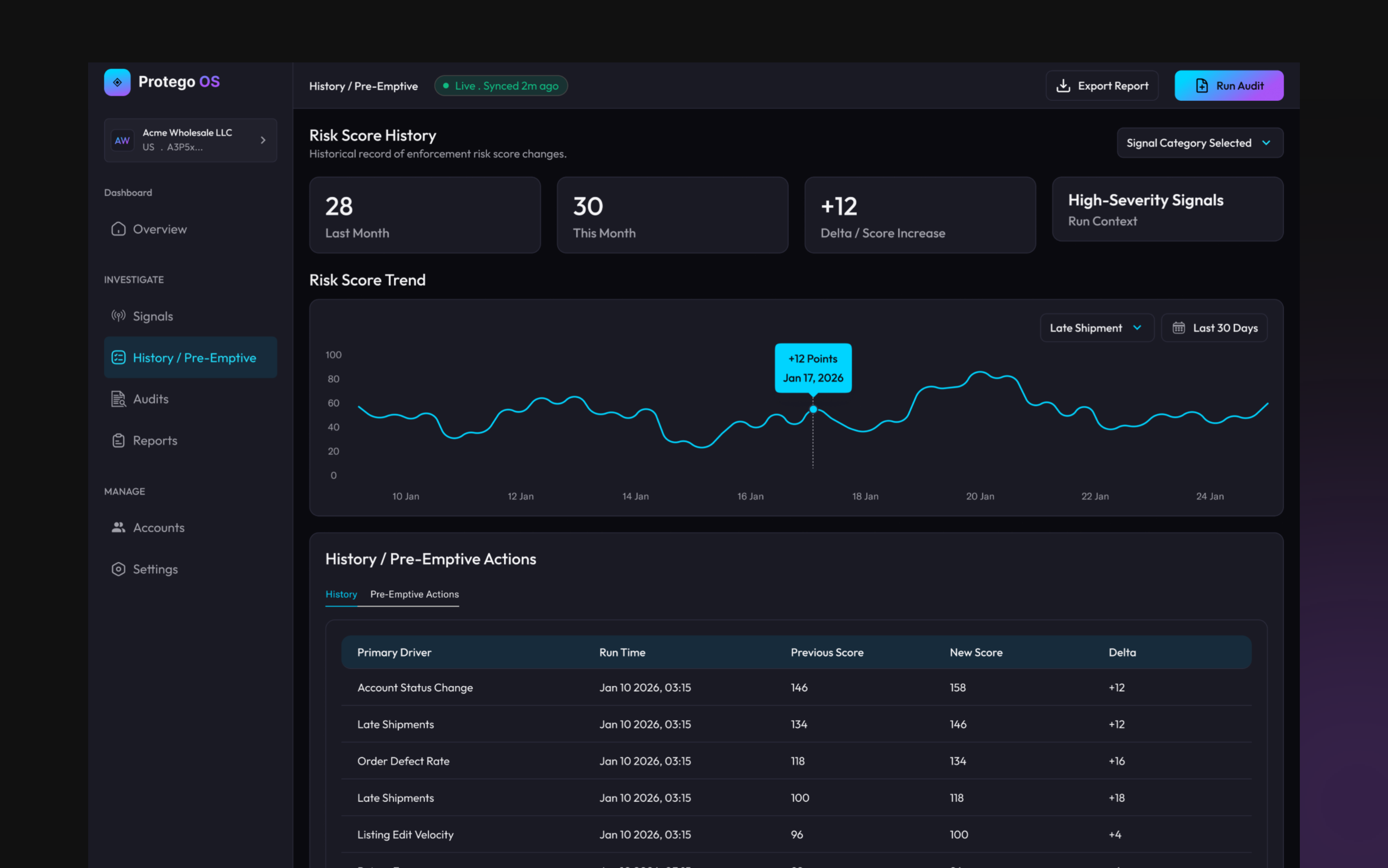Click the Accounts people icon
The width and height of the screenshot is (1388, 868).
[118, 528]
